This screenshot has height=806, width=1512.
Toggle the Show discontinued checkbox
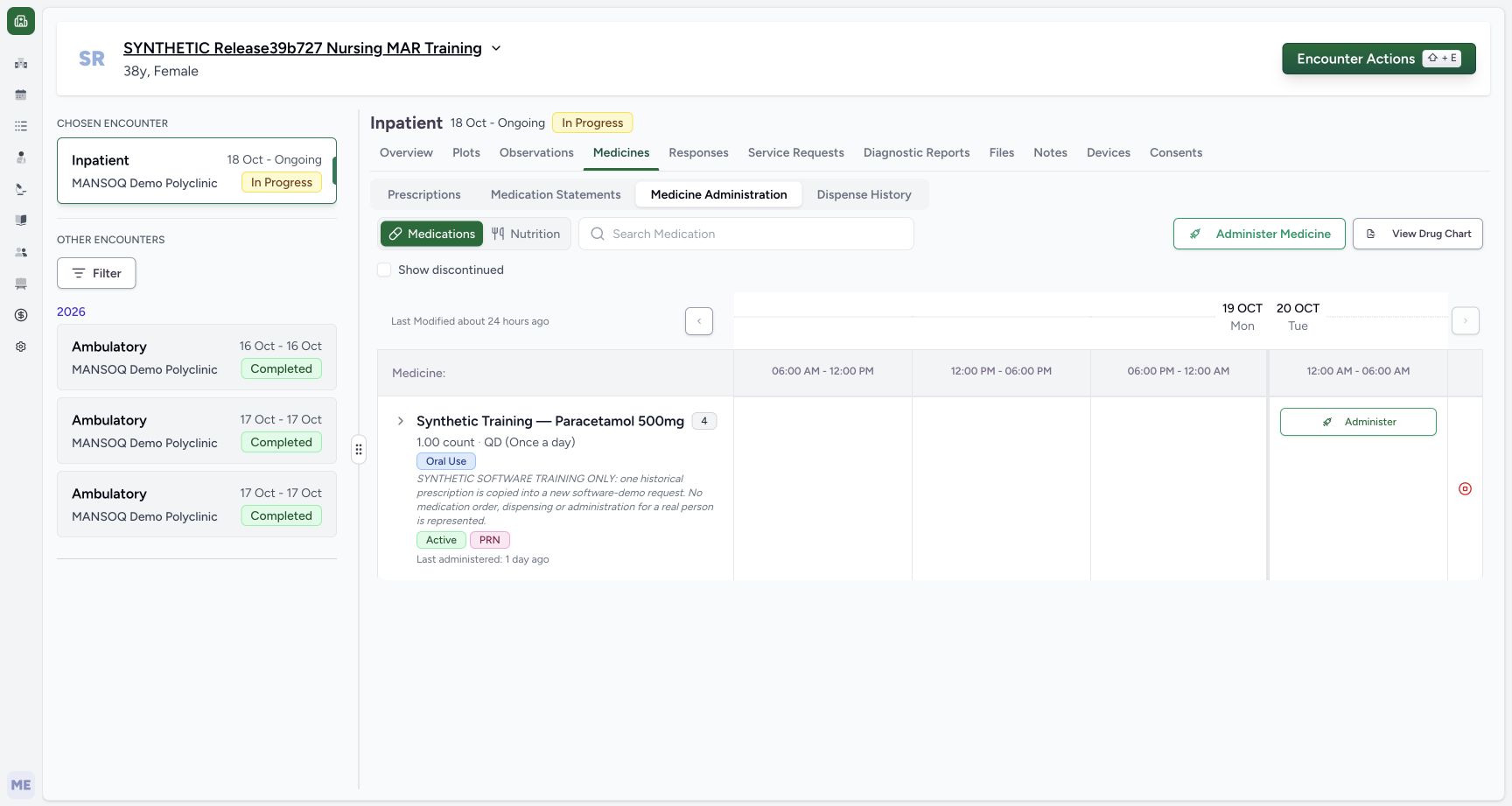[x=384, y=270]
